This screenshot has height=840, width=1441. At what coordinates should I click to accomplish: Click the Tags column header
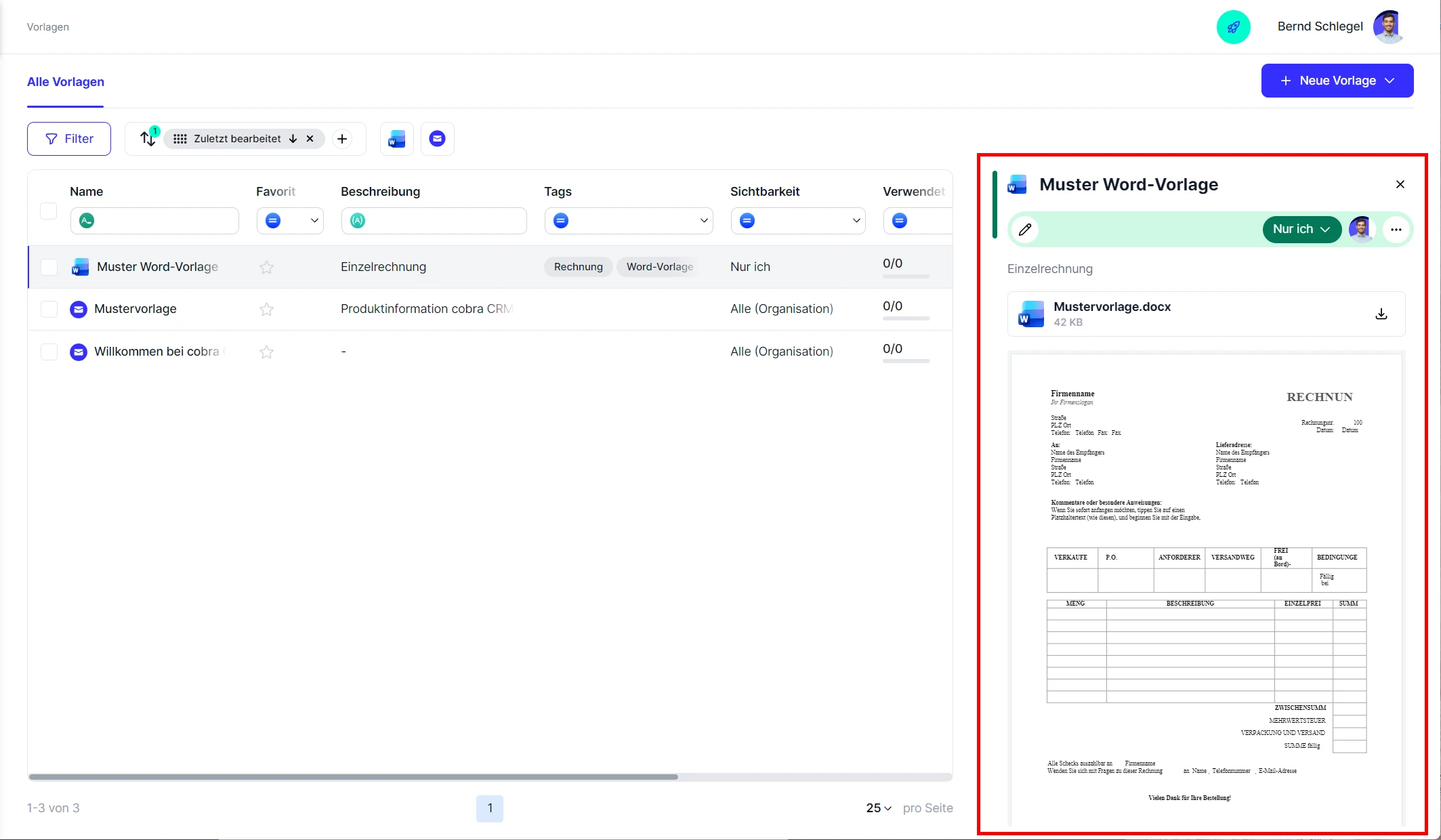[x=558, y=192]
